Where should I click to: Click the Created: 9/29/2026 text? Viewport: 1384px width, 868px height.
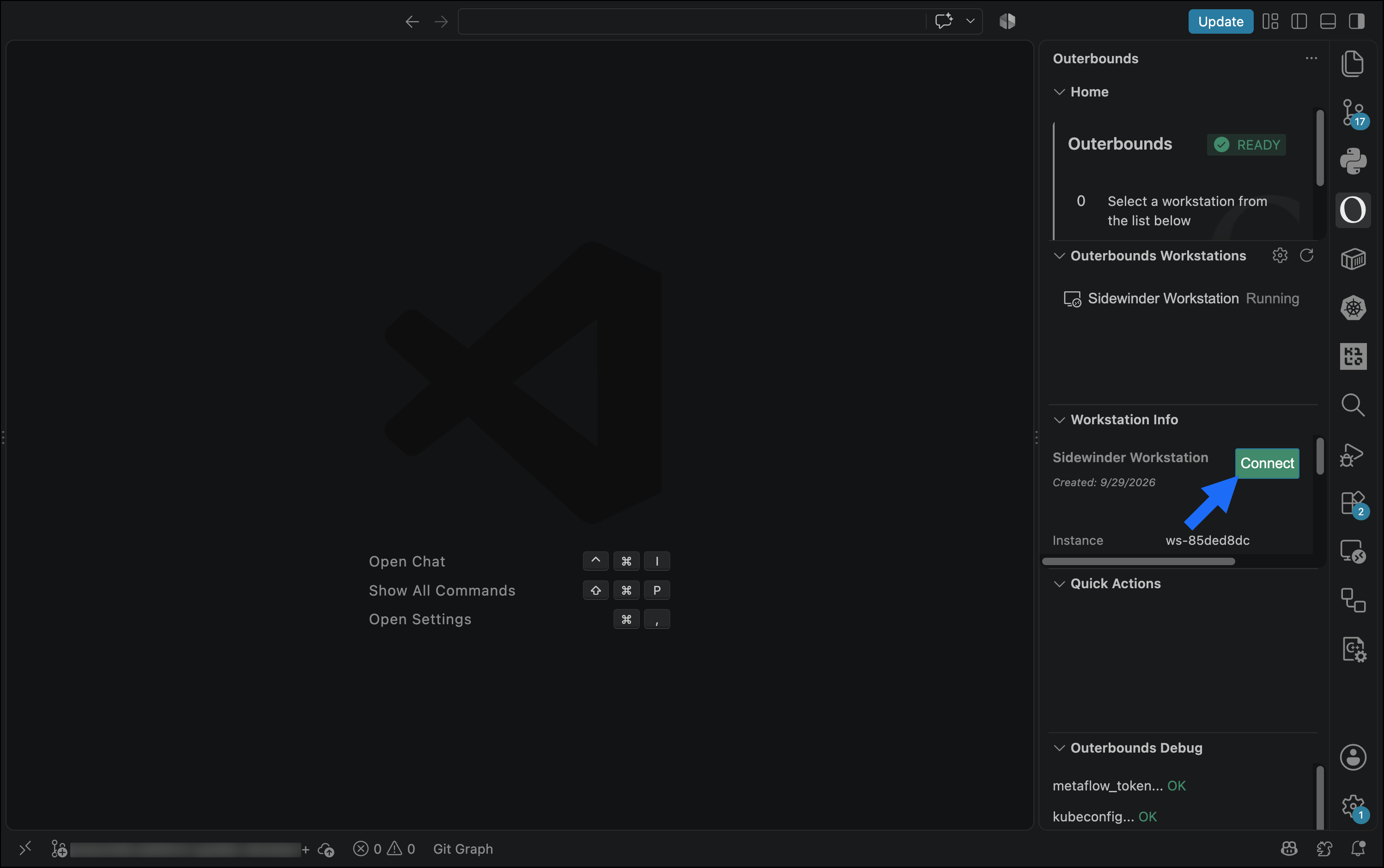pyautogui.click(x=1103, y=482)
